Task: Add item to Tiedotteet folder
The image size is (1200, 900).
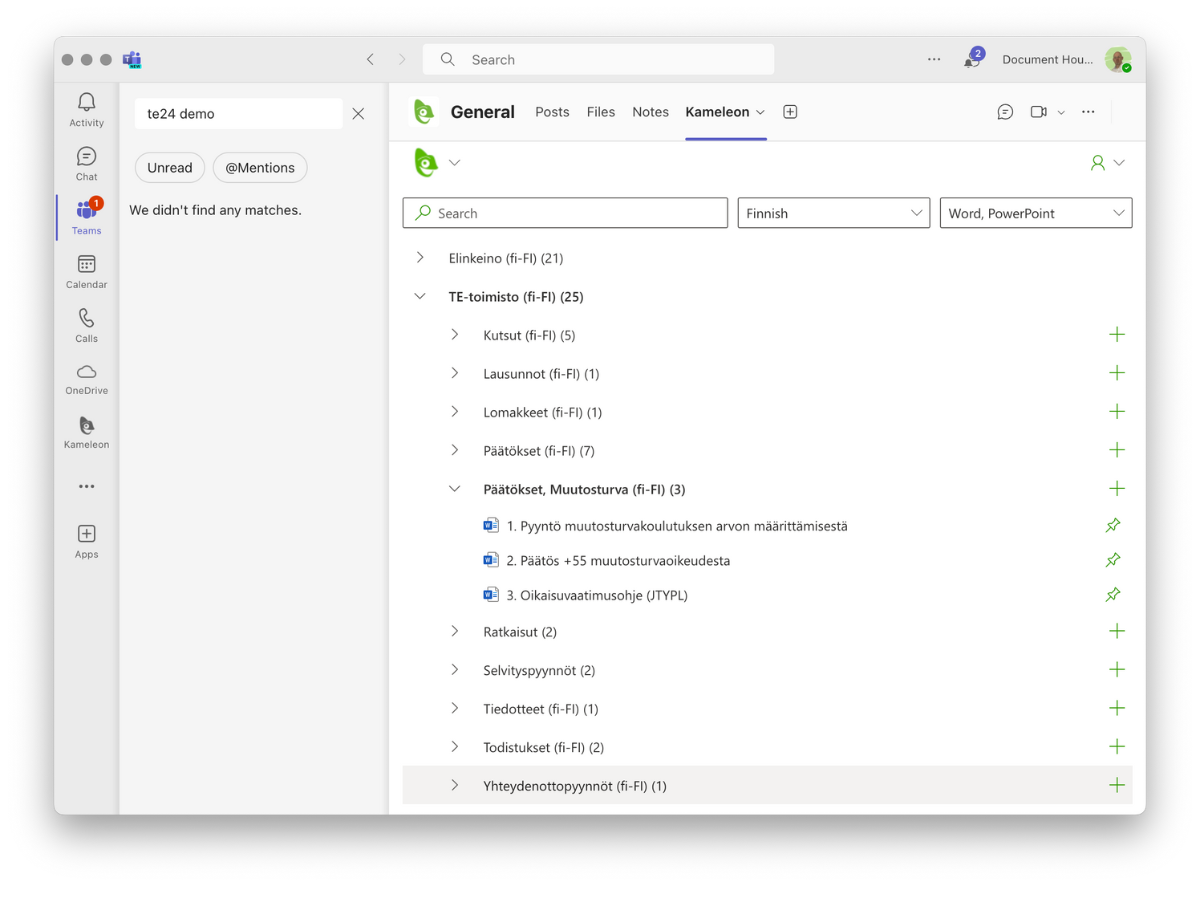Action: click(1117, 708)
